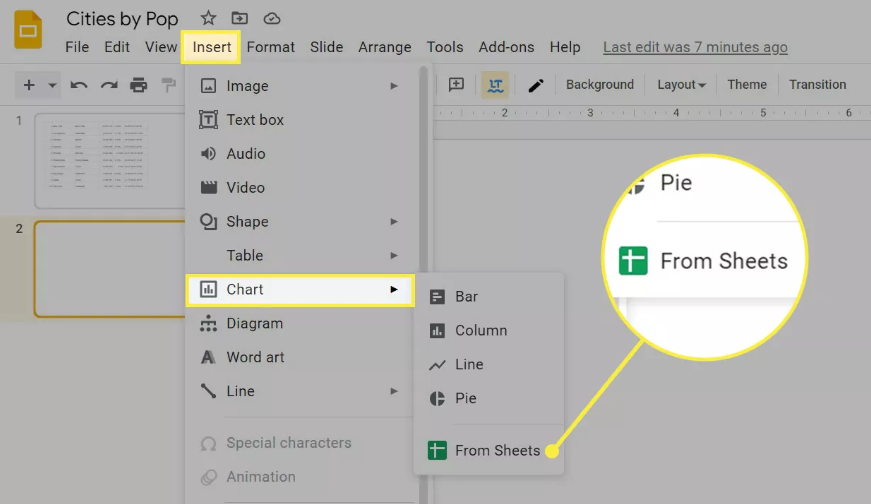Click the Word art letter icon

[208, 357]
